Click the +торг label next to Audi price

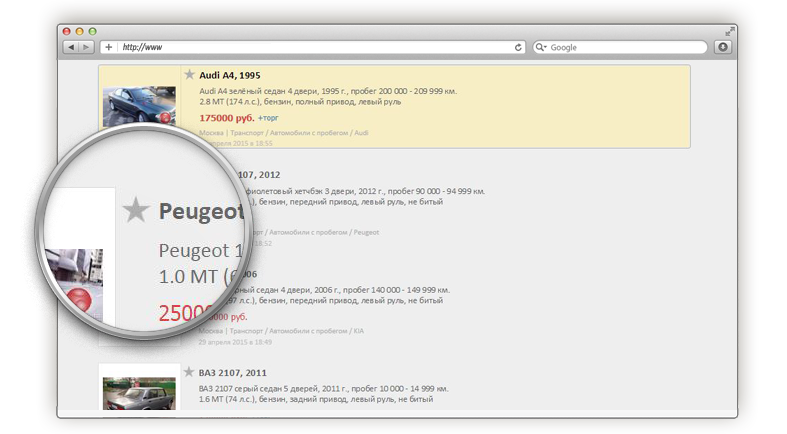coord(268,118)
